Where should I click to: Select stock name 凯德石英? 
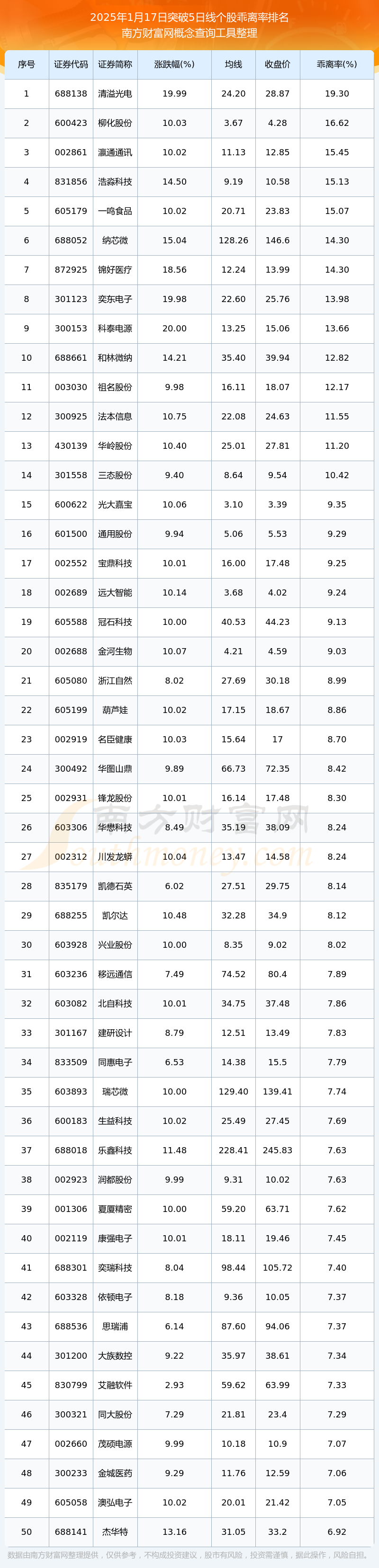pyautogui.click(x=115, y=886)
